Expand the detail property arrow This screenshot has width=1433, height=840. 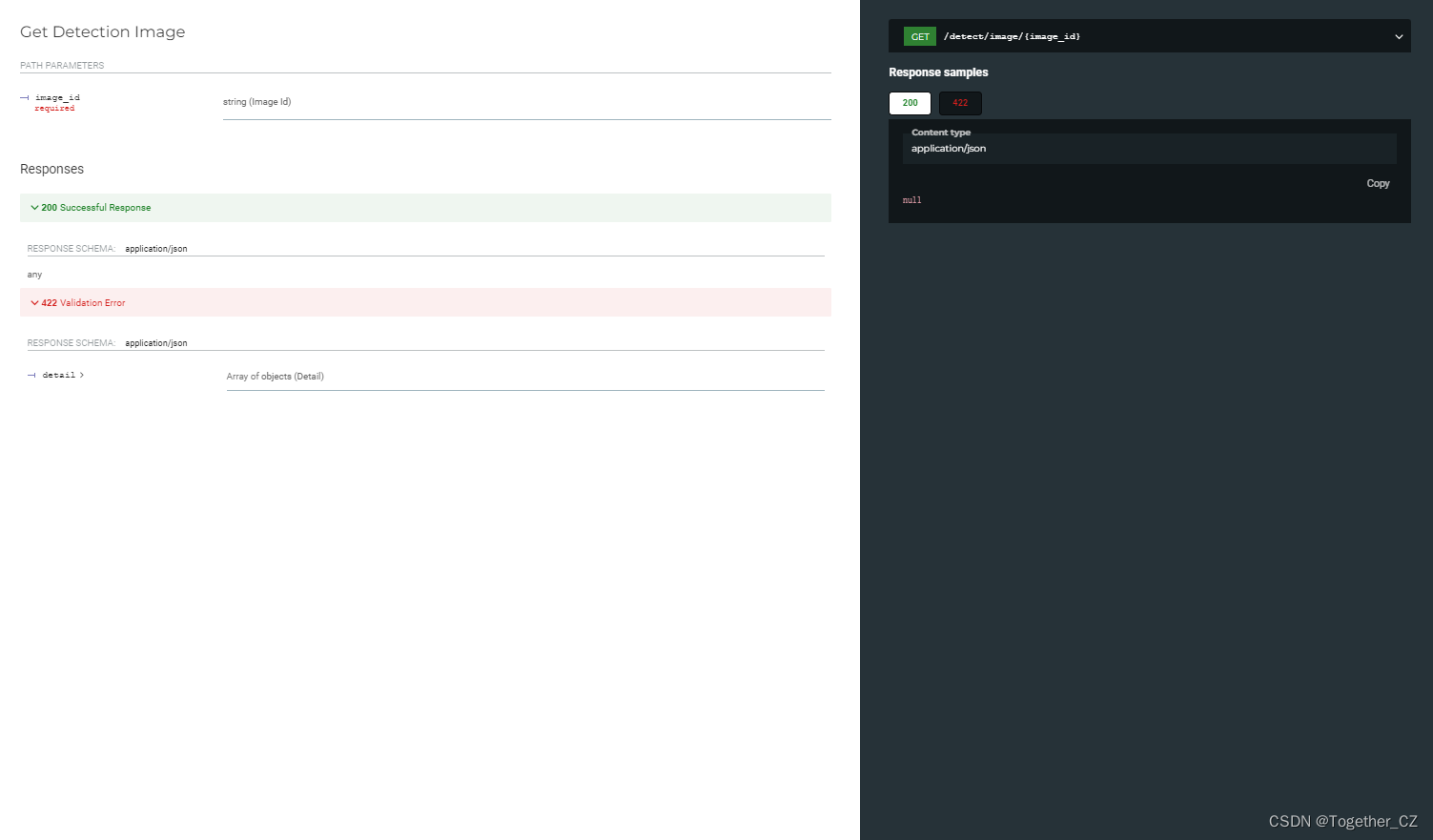tap(82, 375)
